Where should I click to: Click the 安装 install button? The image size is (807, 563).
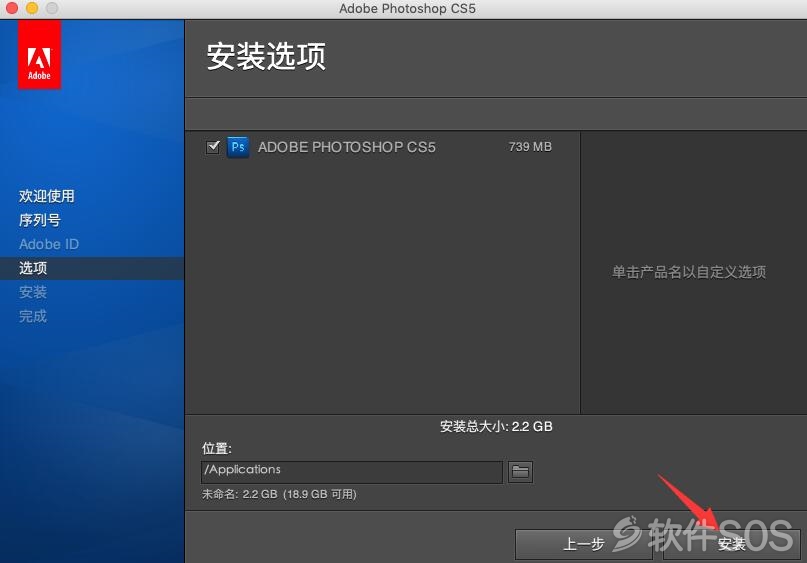pyautogui.click(x=731, y=544)
